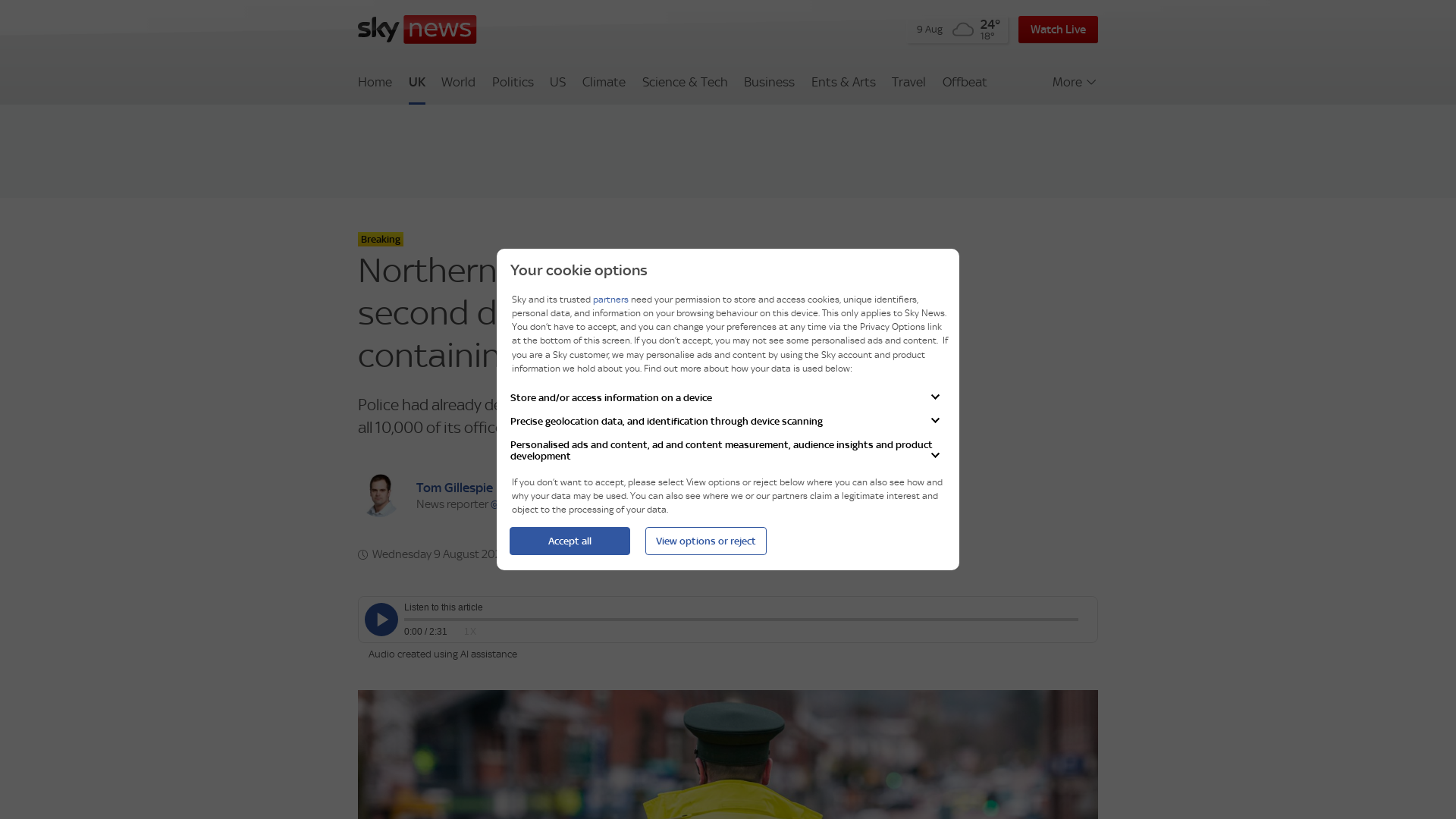
Task: Click the Tom Gillespie author avatar icon
Action: (381, 494)
